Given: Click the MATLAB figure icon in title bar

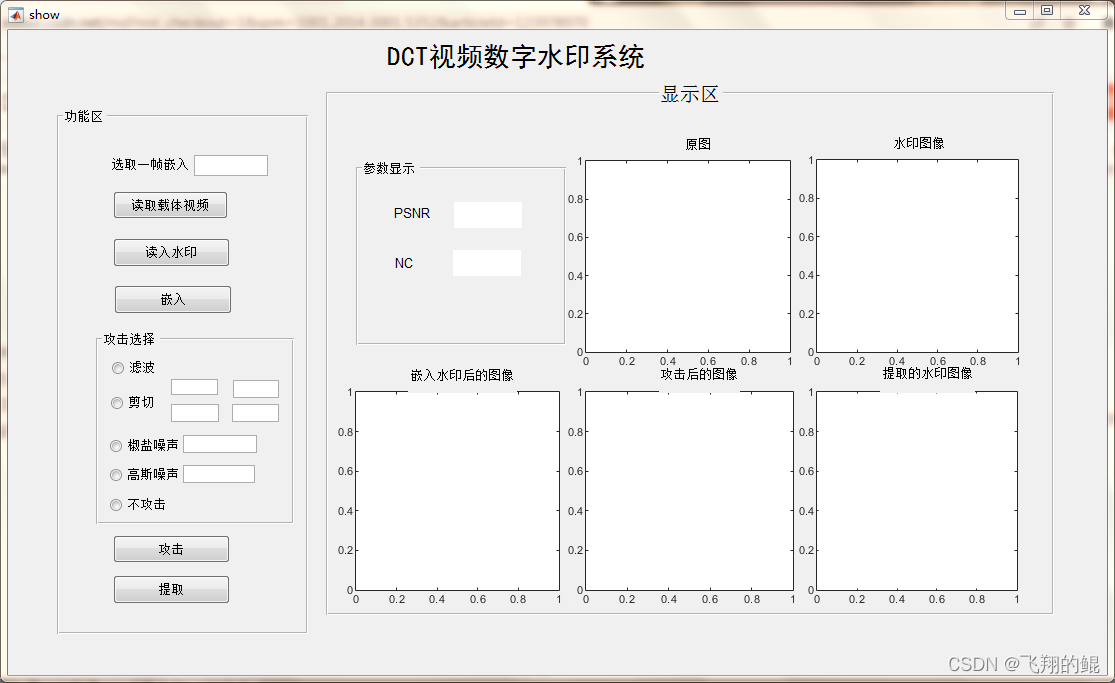Looking at the screenshot, I should pos(14,13).
